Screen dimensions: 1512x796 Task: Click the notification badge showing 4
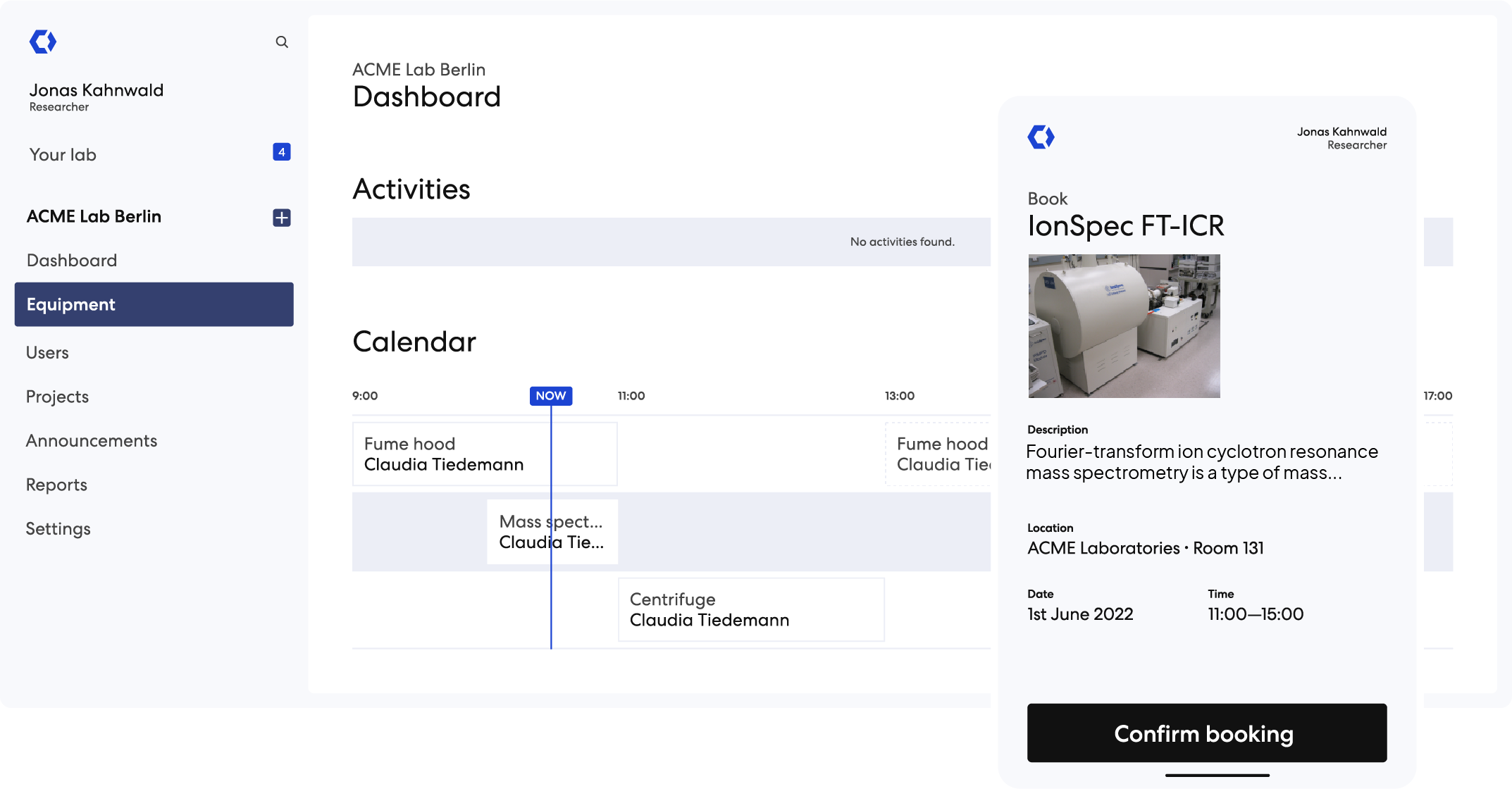point(282,152)
